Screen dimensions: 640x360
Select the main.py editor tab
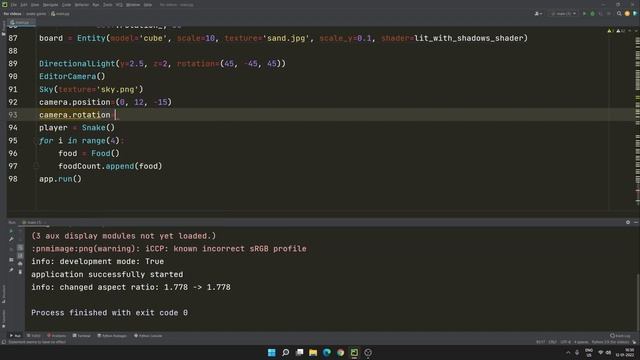coord(21,22)
